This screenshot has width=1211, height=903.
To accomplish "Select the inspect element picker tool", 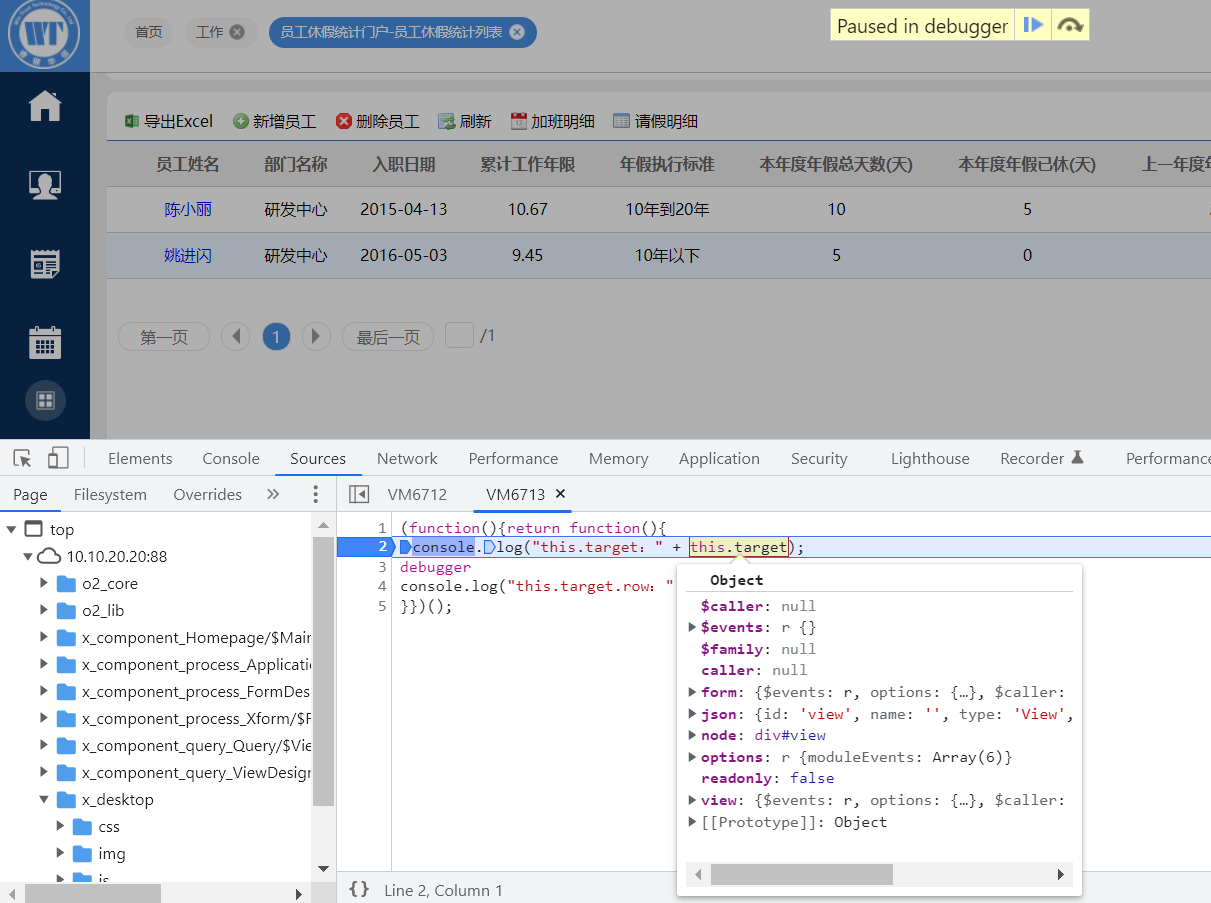I will click(22, 458).
